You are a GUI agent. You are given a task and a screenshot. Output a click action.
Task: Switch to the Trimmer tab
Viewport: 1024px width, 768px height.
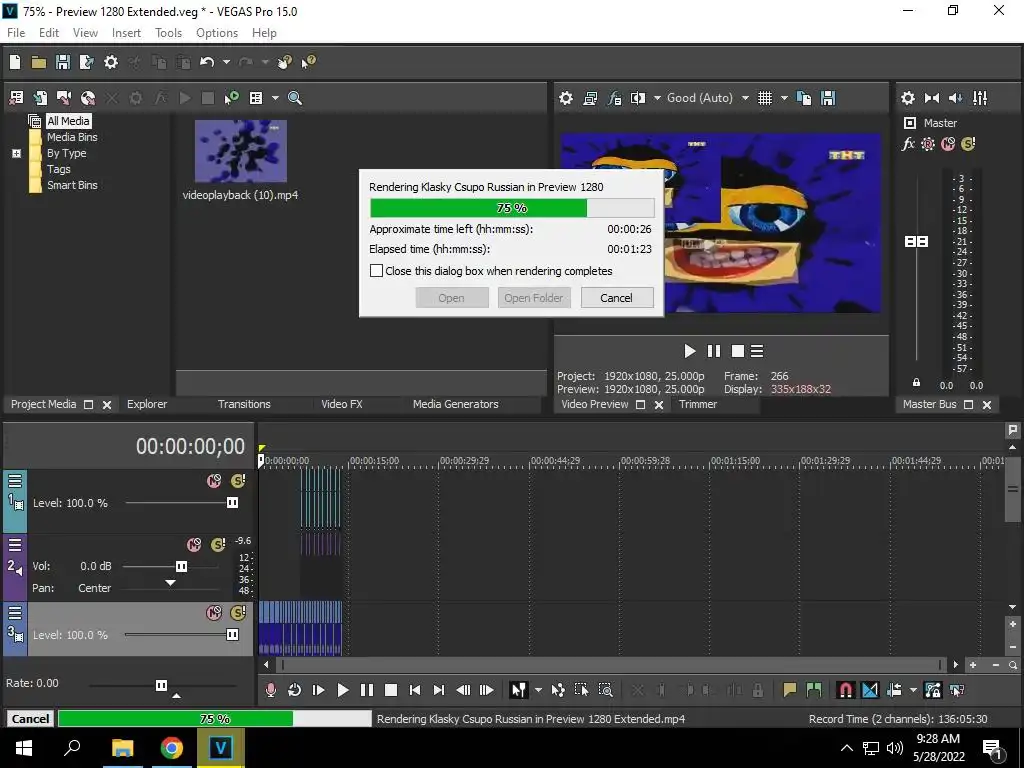[697, 404]
